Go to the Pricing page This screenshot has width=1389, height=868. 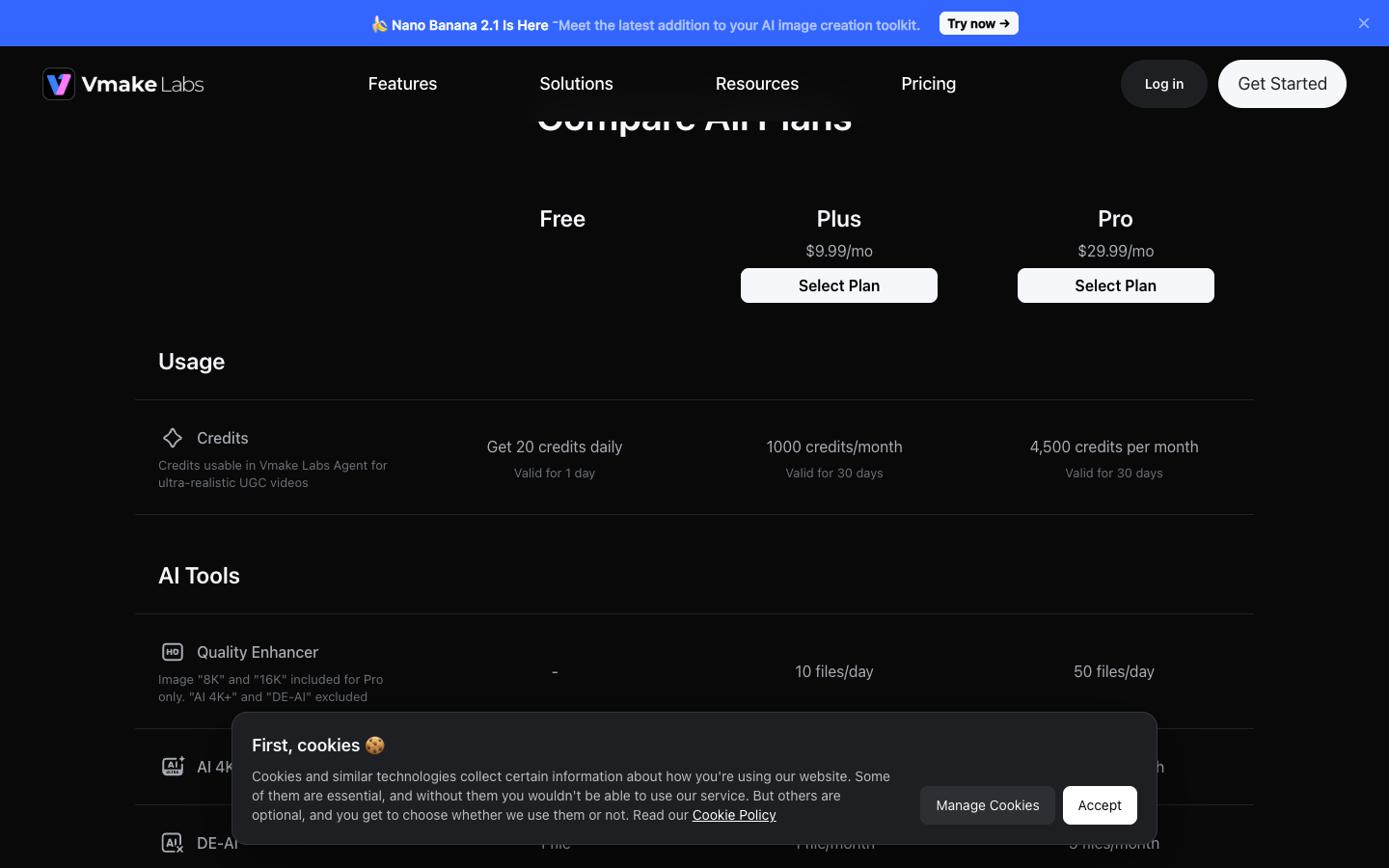click(928, 84)
